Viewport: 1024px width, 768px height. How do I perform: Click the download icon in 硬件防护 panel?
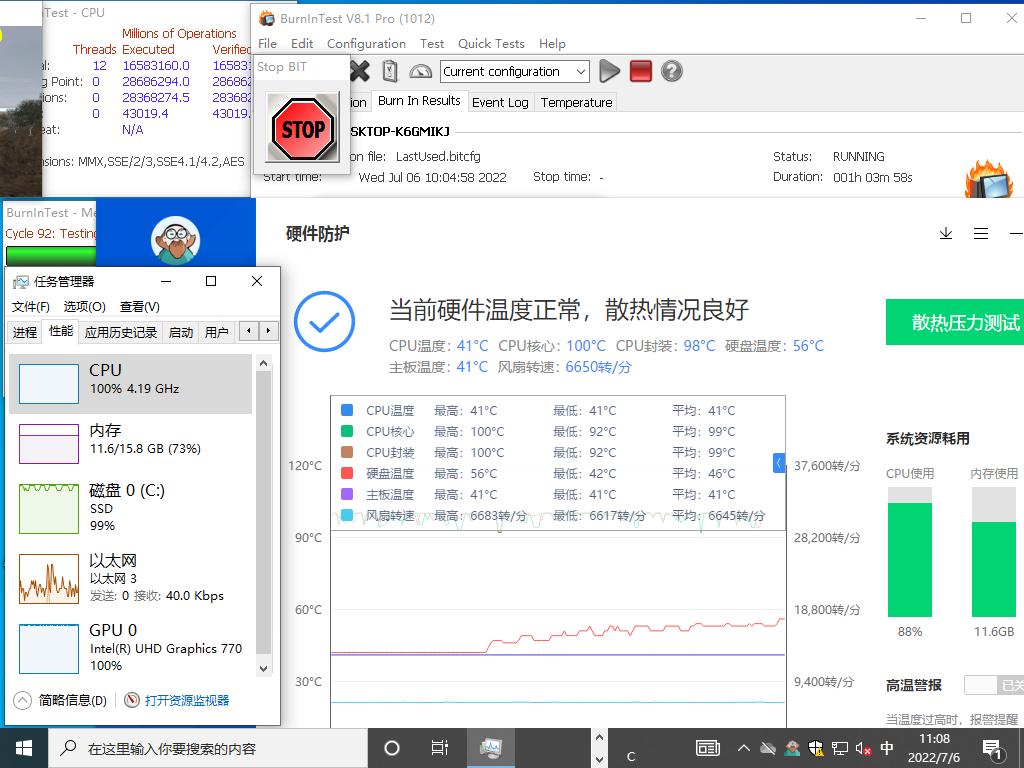(946, 233)
